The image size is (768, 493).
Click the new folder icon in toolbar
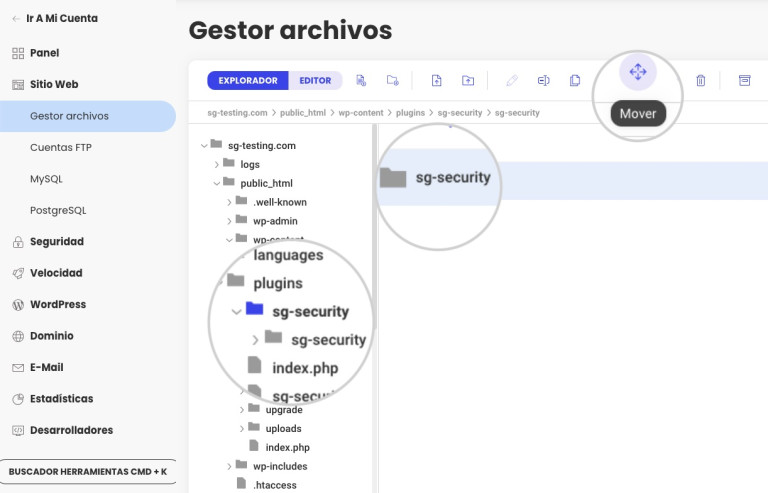point(392,80)
